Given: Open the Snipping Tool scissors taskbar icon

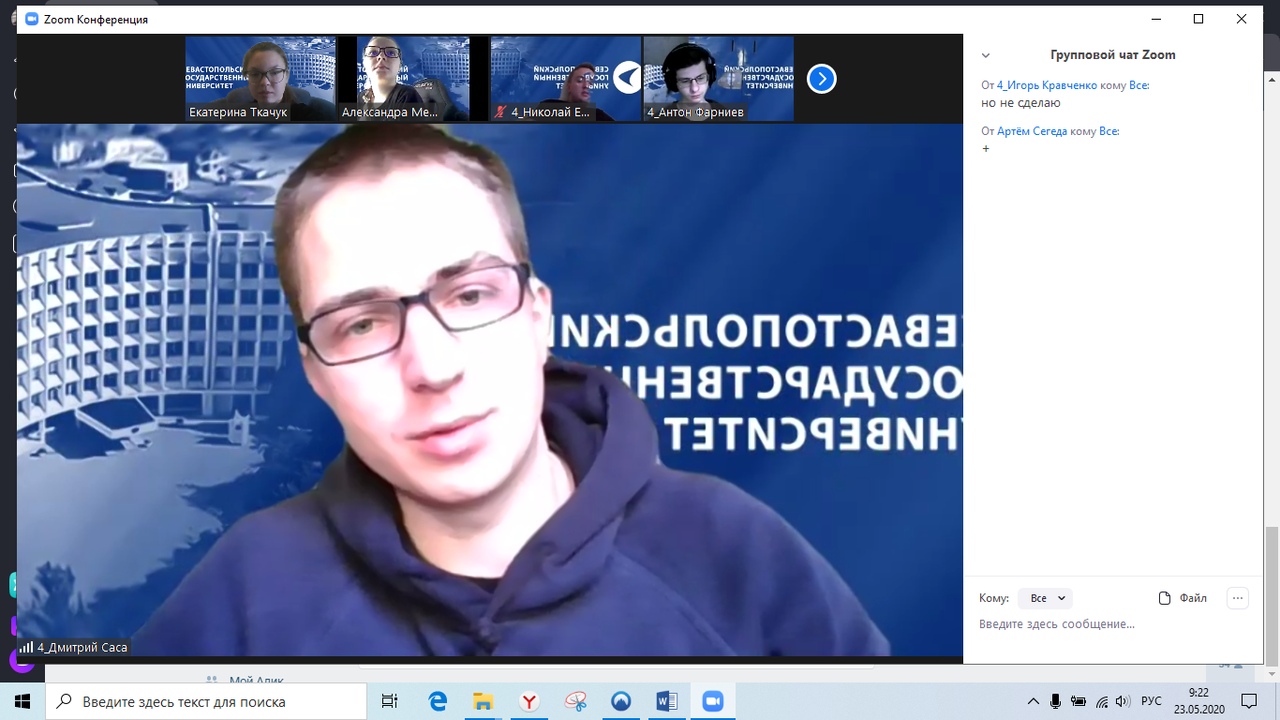Looking at the screenshot, I should point(575,701).
